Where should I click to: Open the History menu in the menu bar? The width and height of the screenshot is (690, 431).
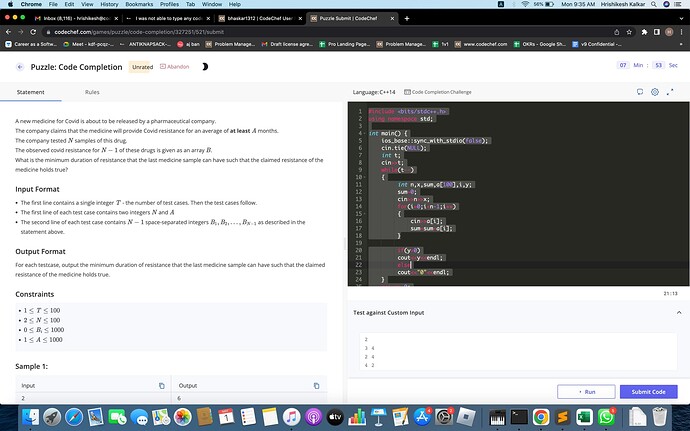(109, 4)
